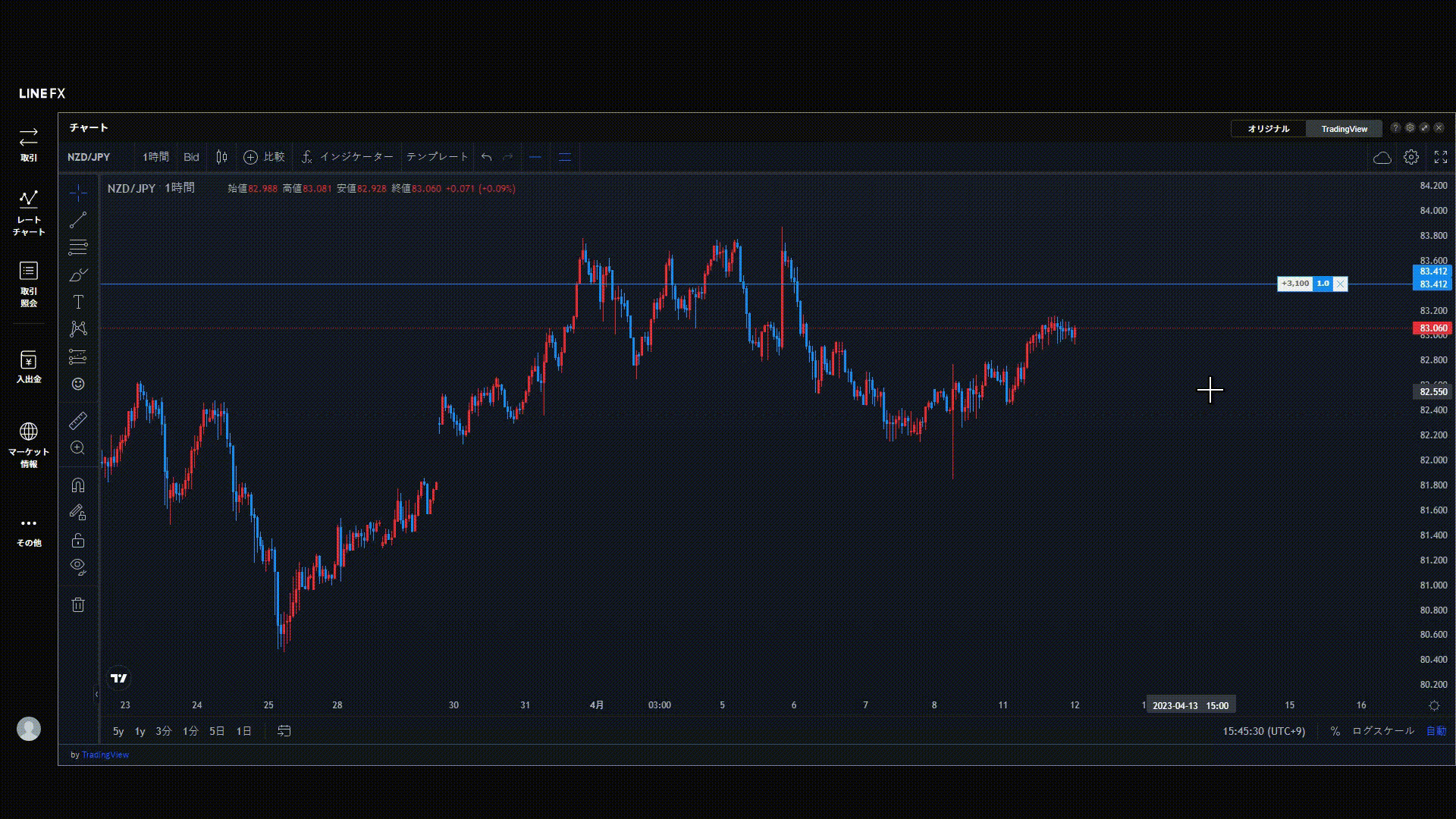The image size is (1456, 819).
Task: Toggle ログスケール log scale option
Action: click(1382, 731)
